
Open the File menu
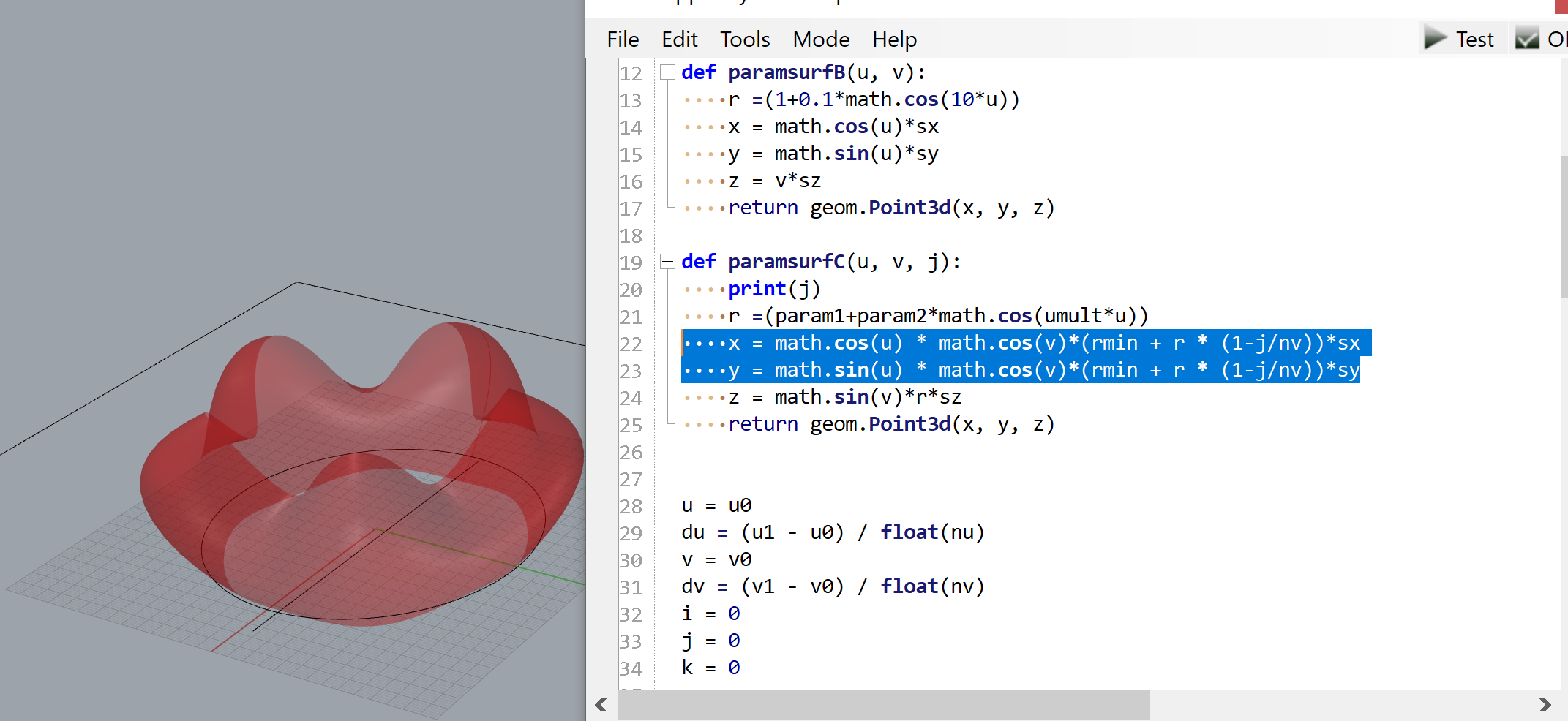623,39
